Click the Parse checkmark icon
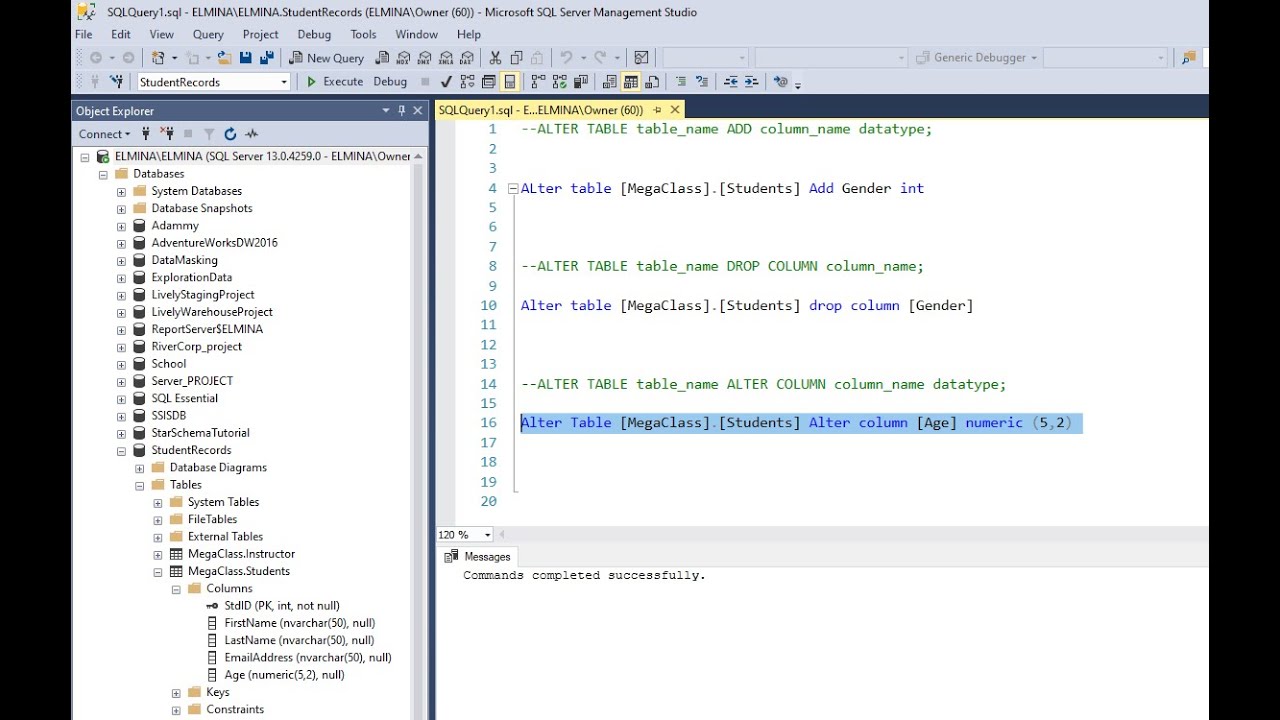Screen dimensions: 1280x720 click(x=445, y=82)
